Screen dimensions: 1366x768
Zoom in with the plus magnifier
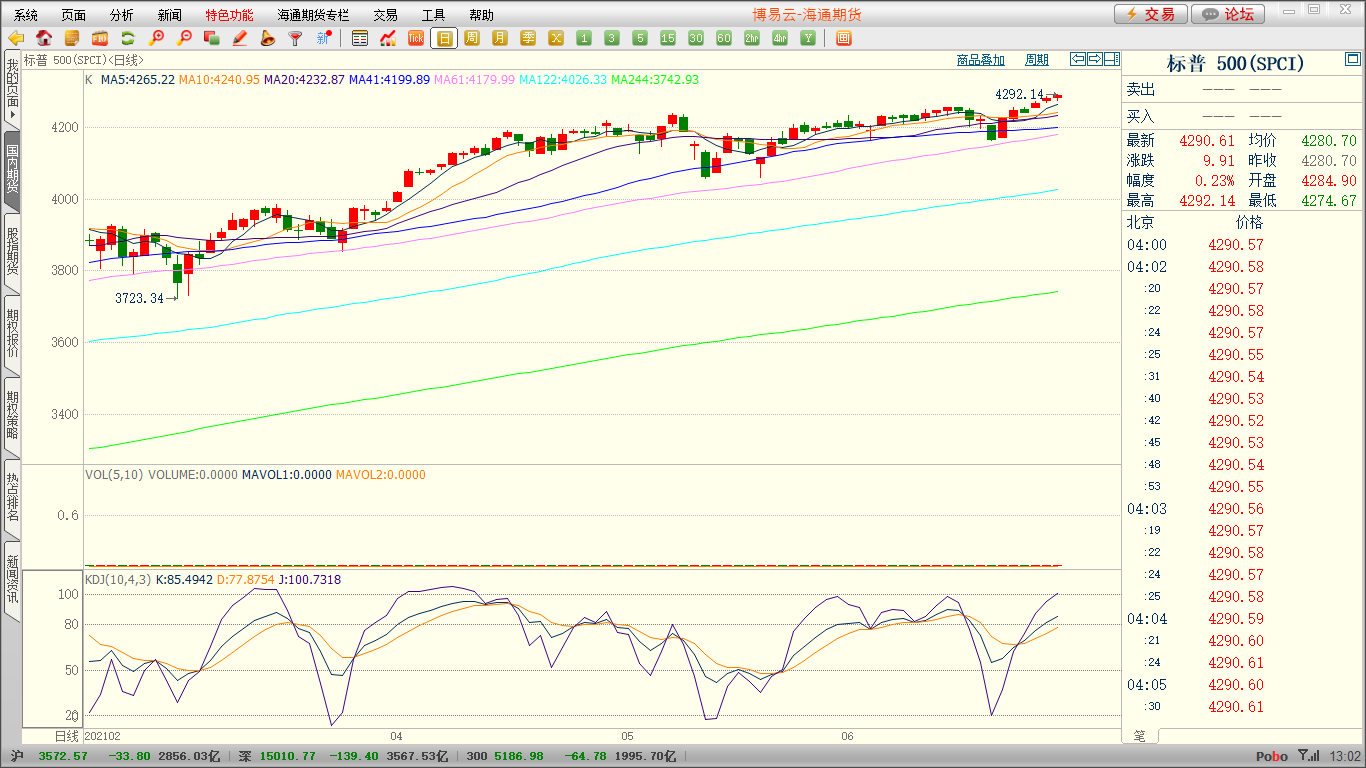pos(156,39)
